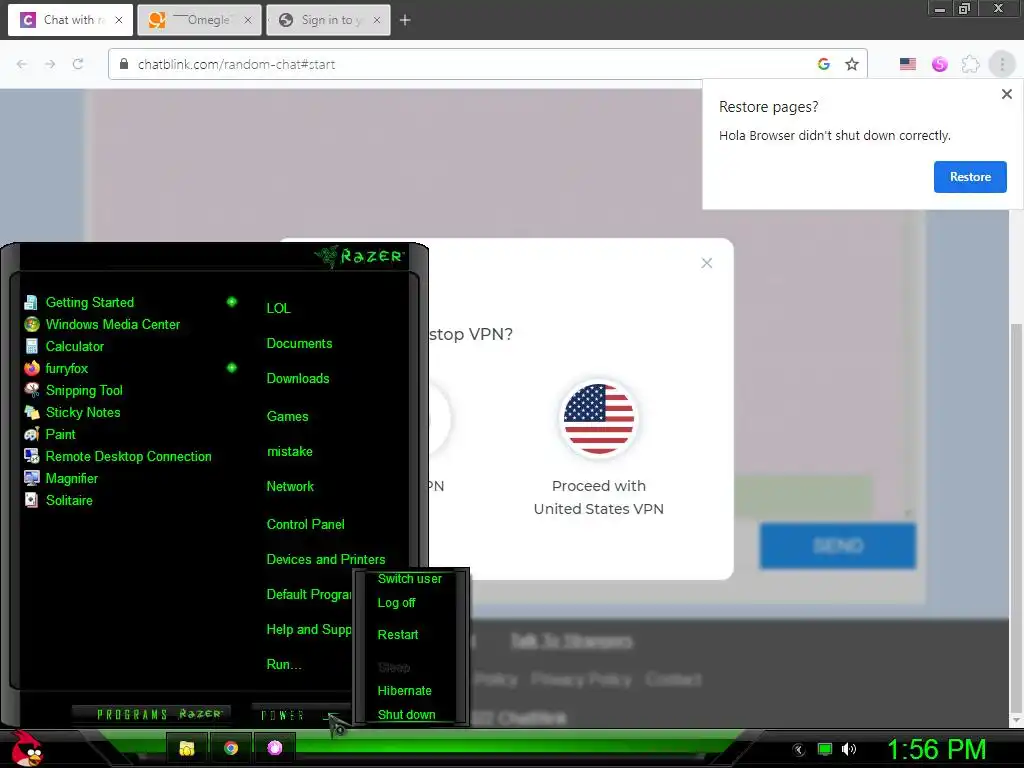Image resolution: width=1024 pixels, height=768 pixels.
Task: Open Devices and Printers
Action: click(325, 560)
